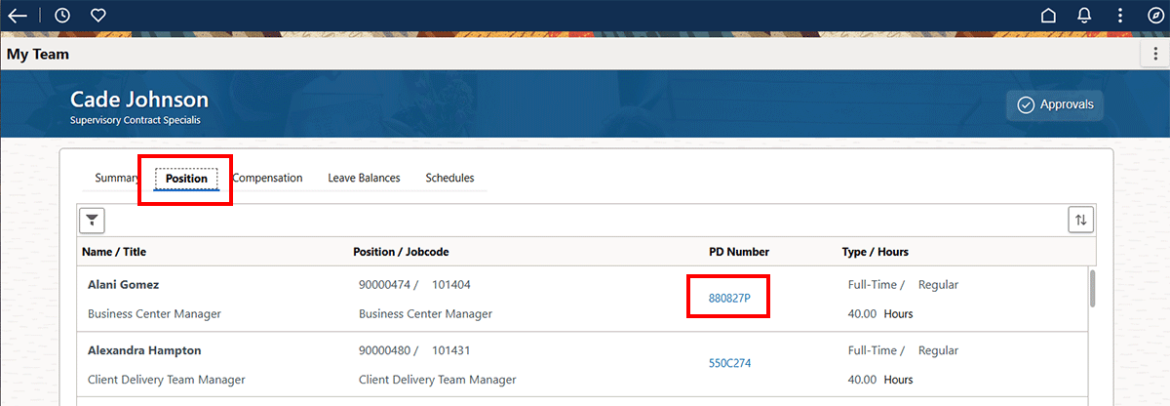Go to the Home page icon
The width and height of the screenshot is (1170, 406).
pyautogui.click(x=1048, y=16)
